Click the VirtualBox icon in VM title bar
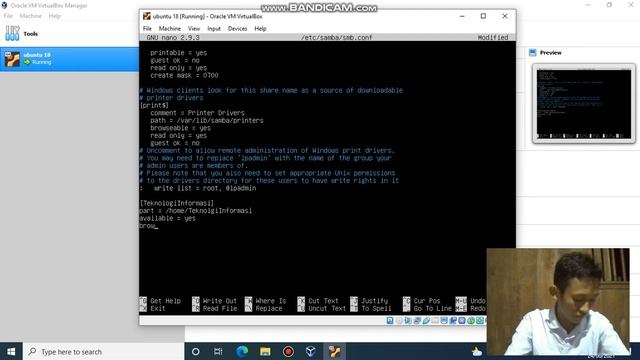Viewport: 640px width, 360px height. tap(147, 16)
